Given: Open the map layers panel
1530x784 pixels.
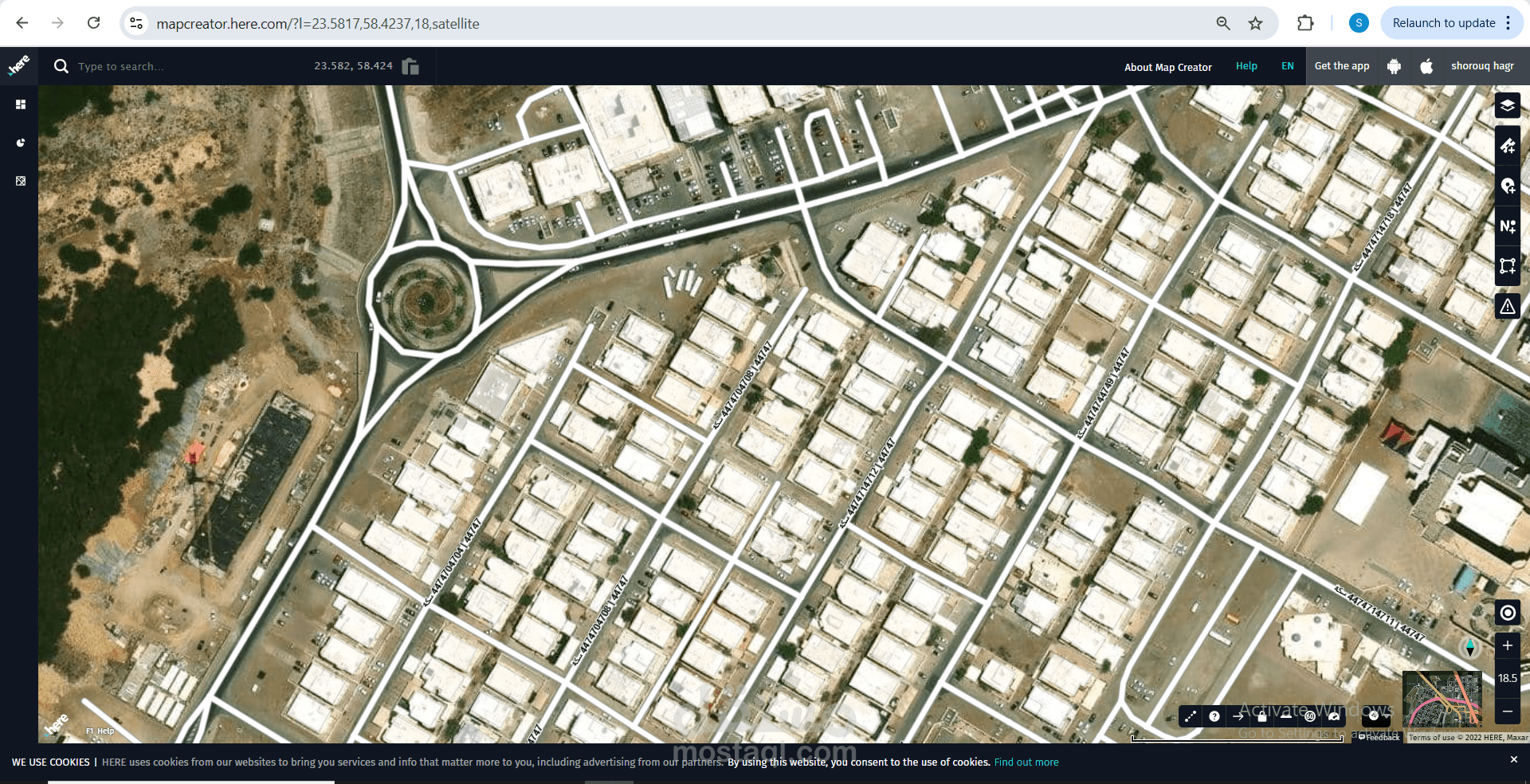Looking at the screenshot, I should 1507,104.
